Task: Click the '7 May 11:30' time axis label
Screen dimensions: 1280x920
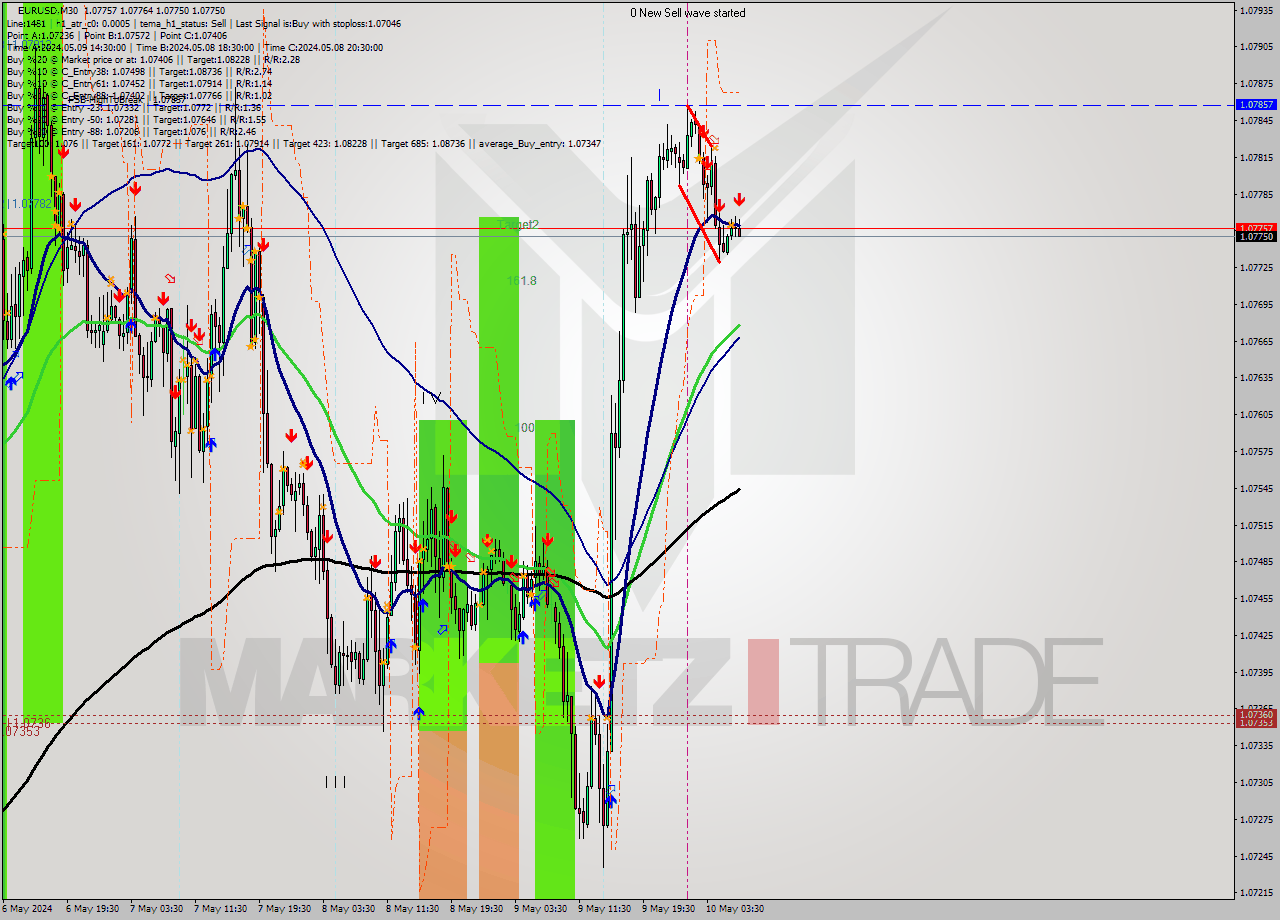Action: click(221, 909)
